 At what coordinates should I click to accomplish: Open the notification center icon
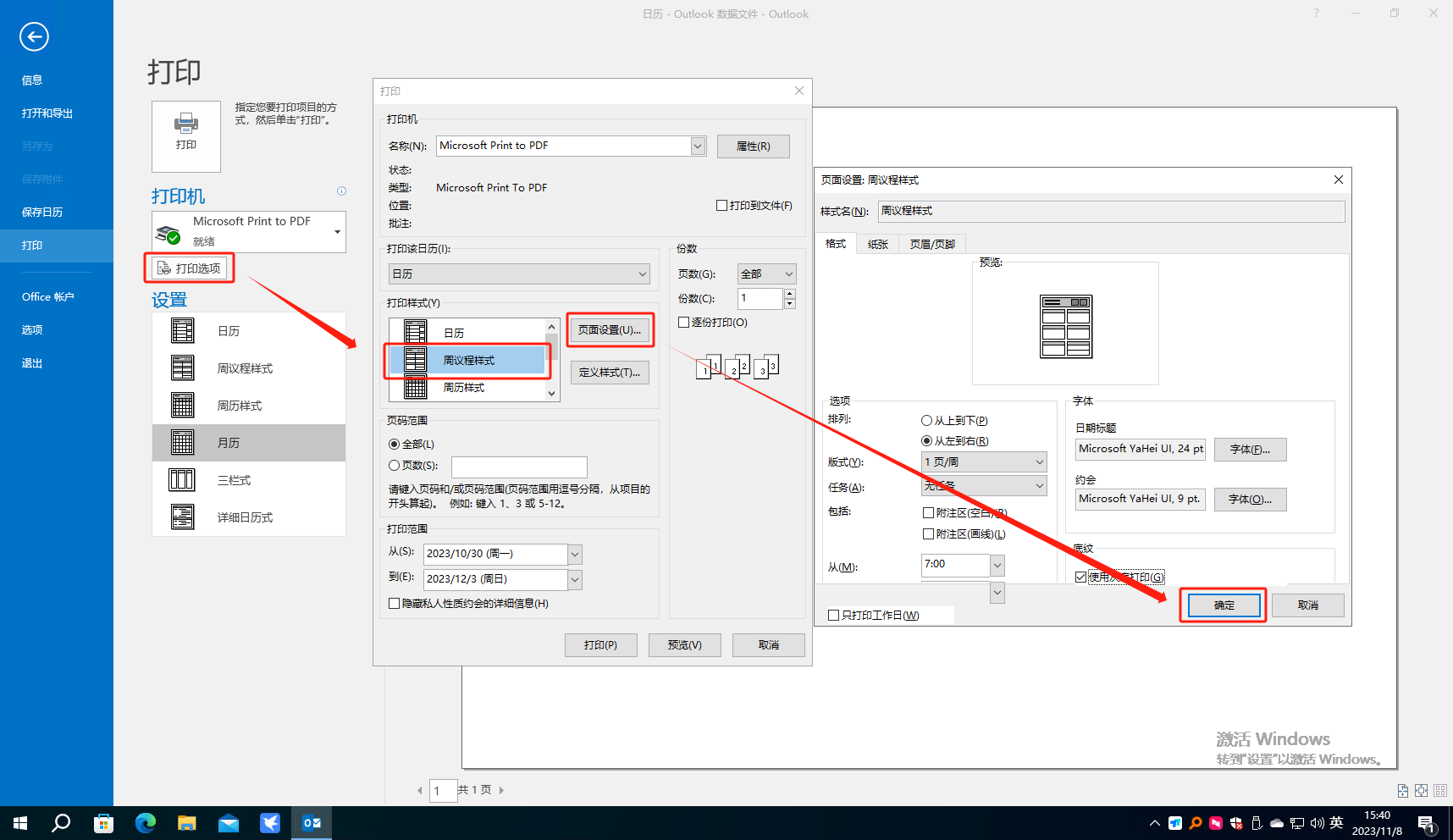[1426, 823]
